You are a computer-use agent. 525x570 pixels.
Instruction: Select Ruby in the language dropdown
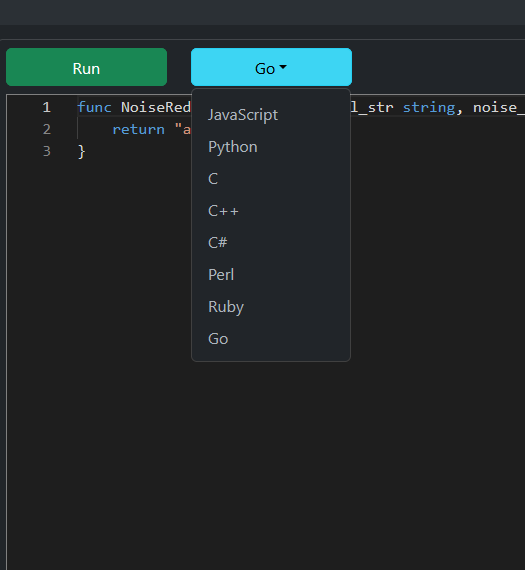[x=271, y=307]
